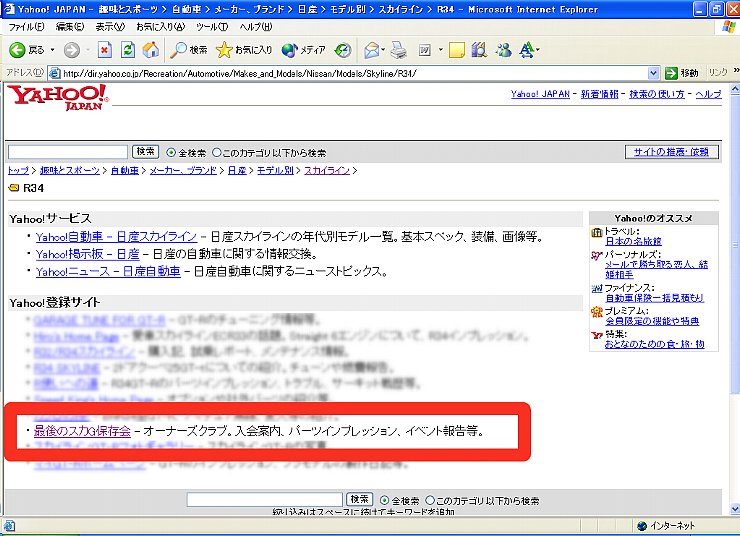Screen dimensions: 740x536
Task: Click the bottom search text field
Action: [265, 499]
